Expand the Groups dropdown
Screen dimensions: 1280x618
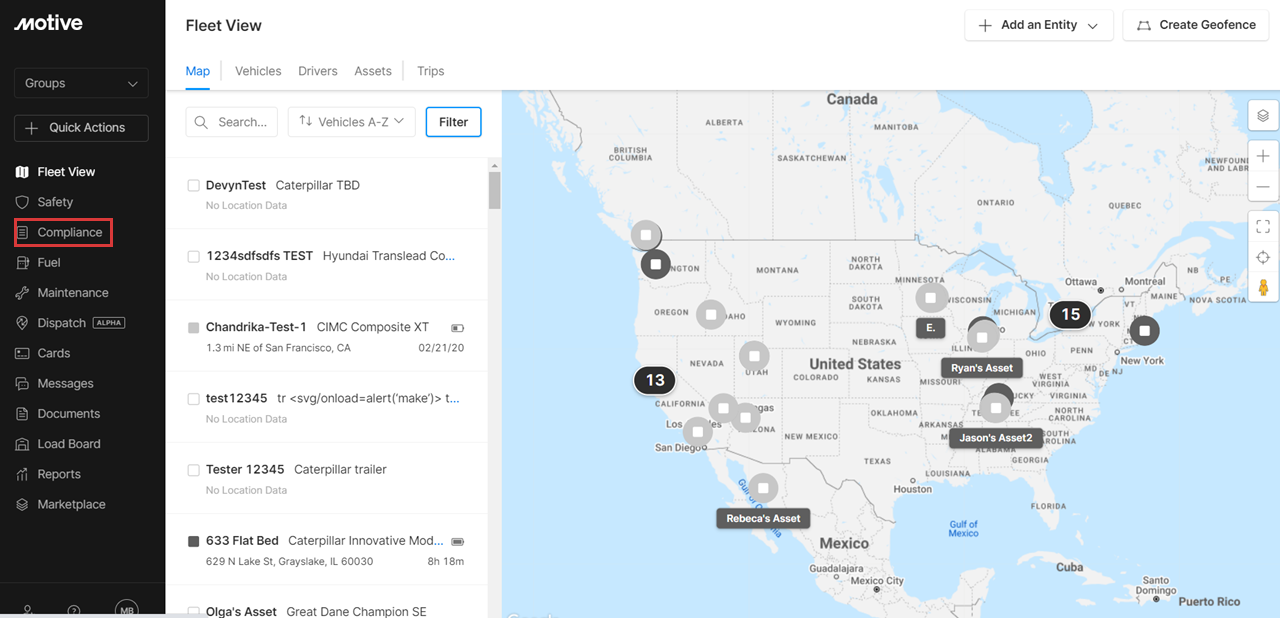pos(81,83)
